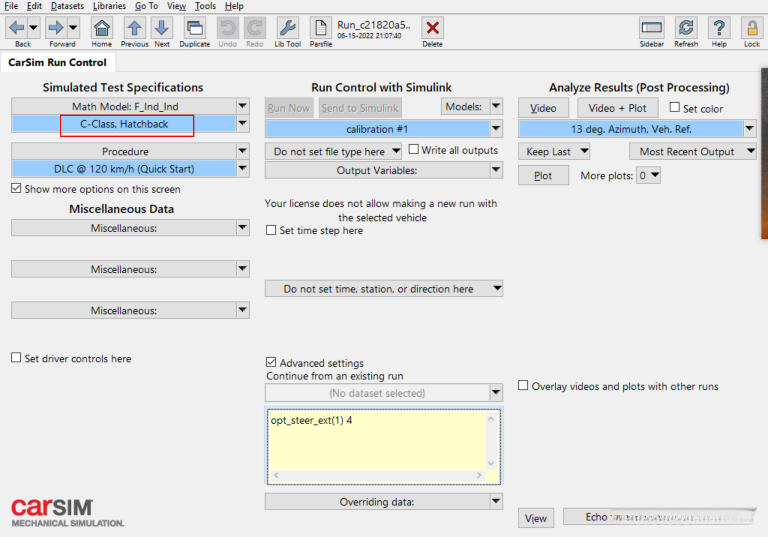Enable Write all outputs checkbox

pyautogui.click(x=414, y=149)
